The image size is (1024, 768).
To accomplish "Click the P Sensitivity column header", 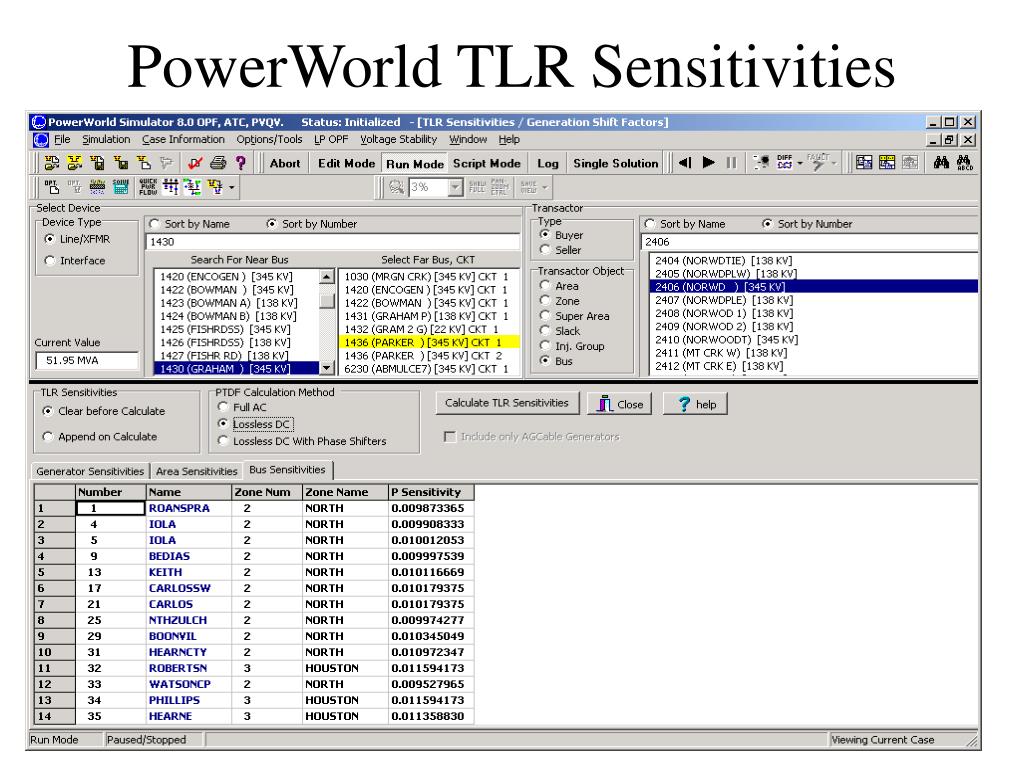I will click(431, 492).
